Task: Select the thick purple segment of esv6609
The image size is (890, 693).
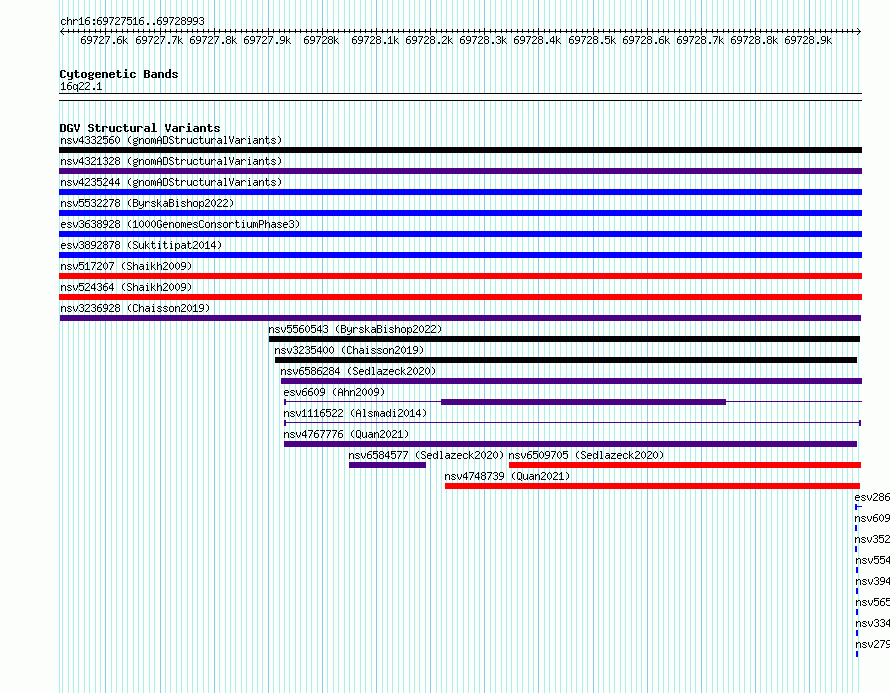Action: 583,402
